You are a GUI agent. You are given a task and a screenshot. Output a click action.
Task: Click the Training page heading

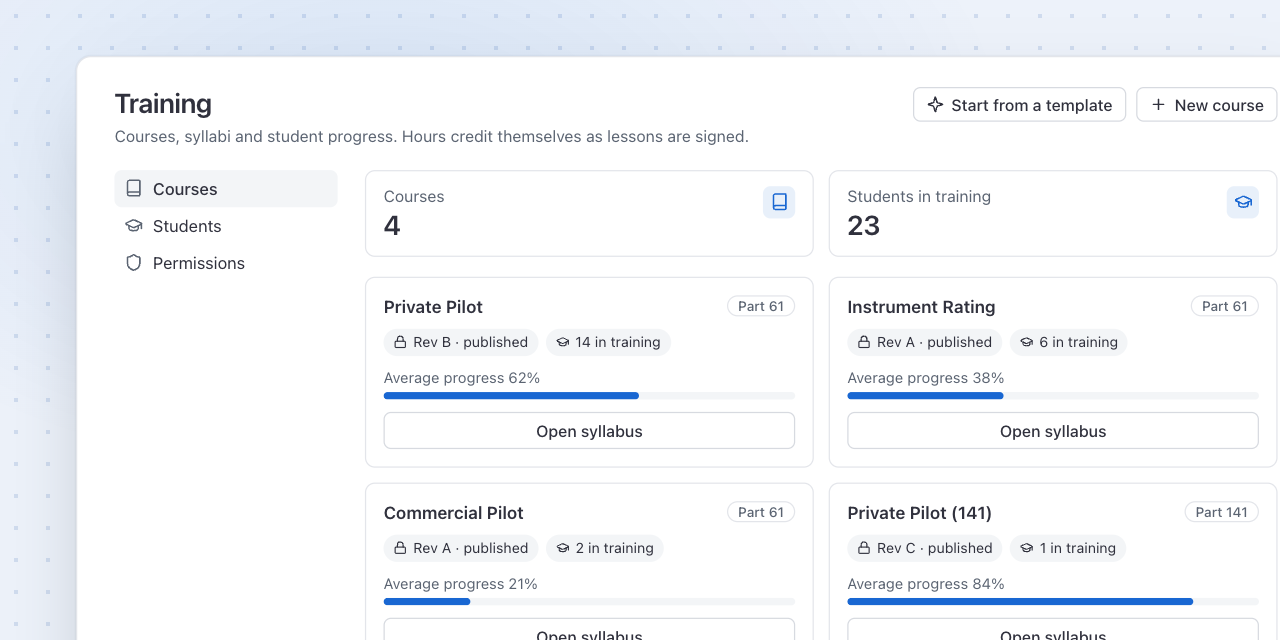click(163, 104)
